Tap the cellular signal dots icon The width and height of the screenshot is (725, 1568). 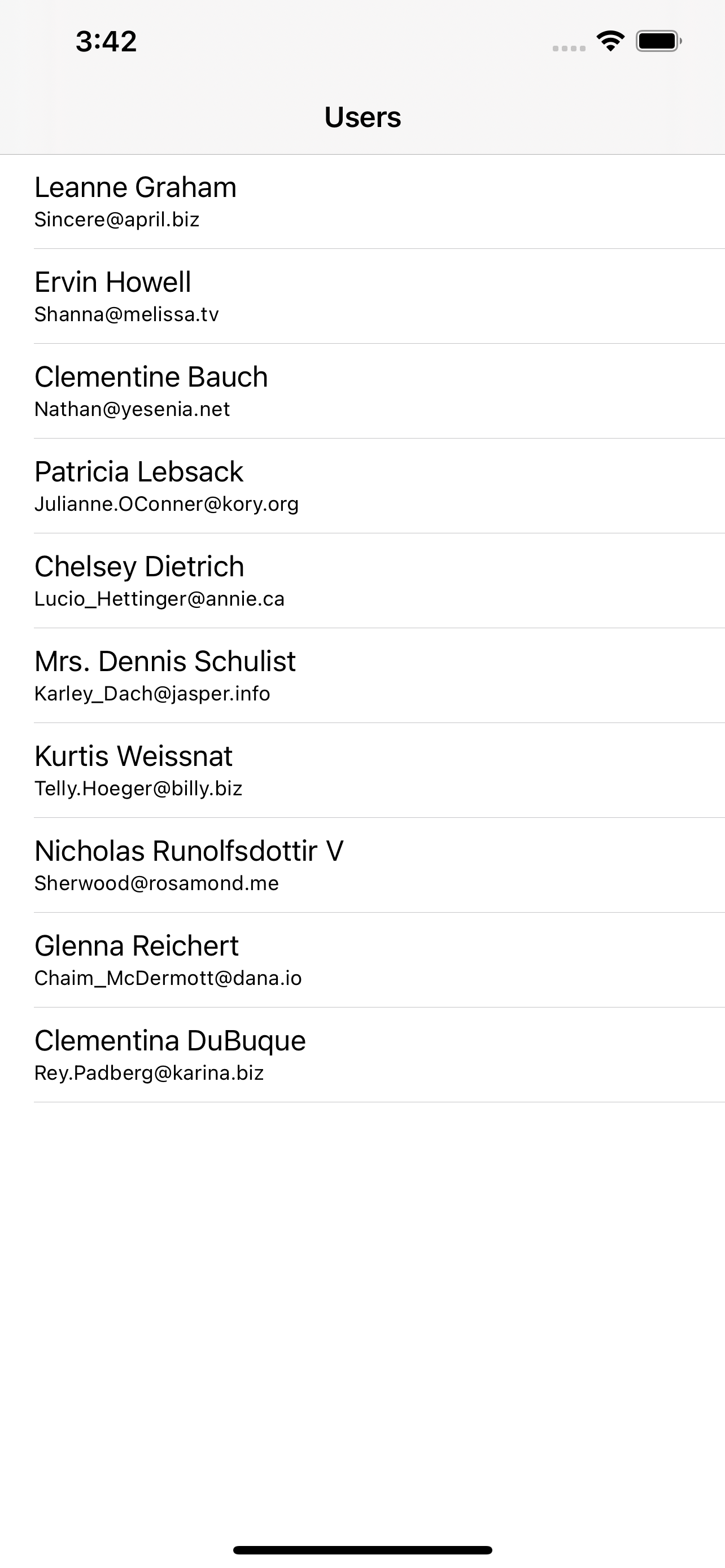click(x=569, y=48)
